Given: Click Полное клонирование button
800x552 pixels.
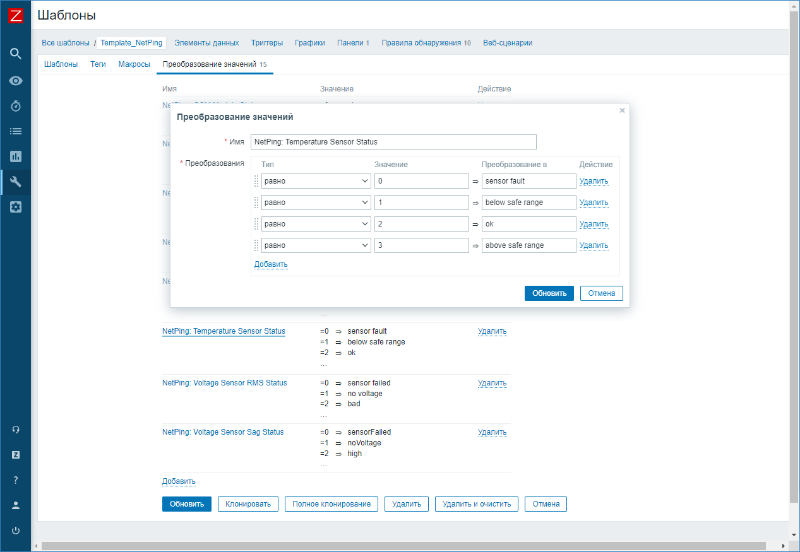Looking at the screenshot, I should [x=331, y=504].
